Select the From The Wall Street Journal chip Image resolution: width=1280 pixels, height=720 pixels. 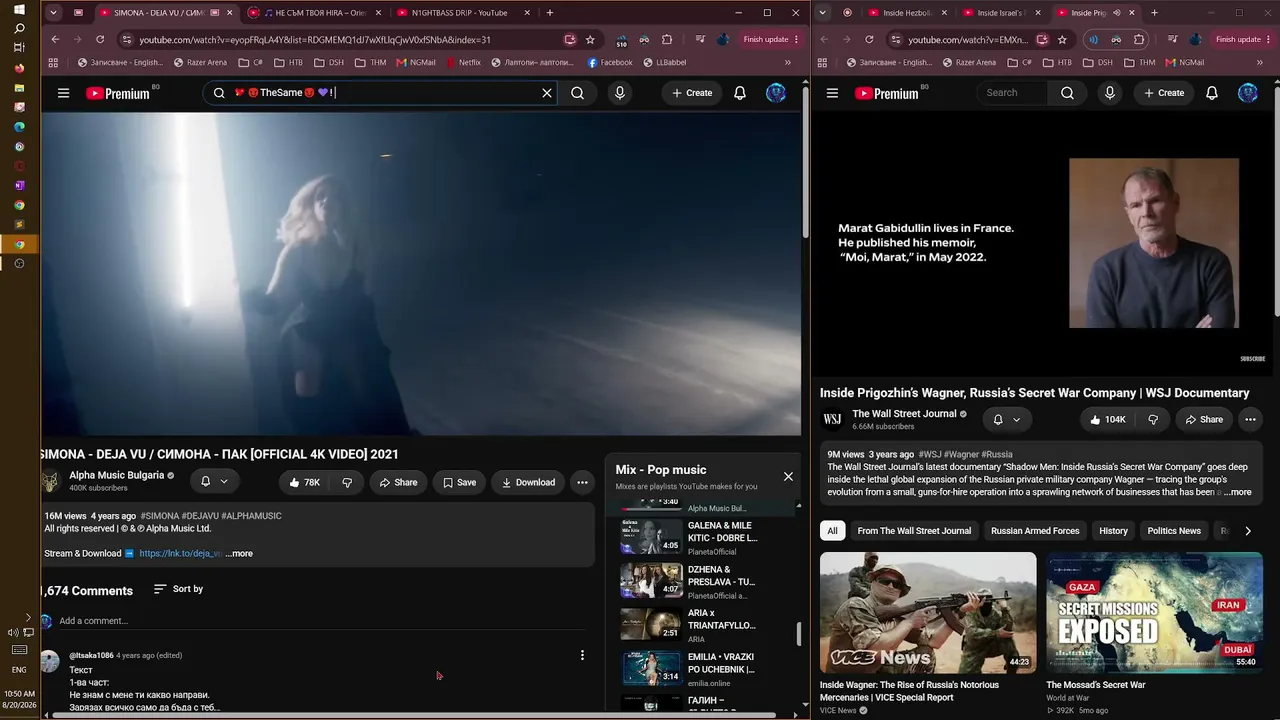pyautogui.click(x=914, y=531)
